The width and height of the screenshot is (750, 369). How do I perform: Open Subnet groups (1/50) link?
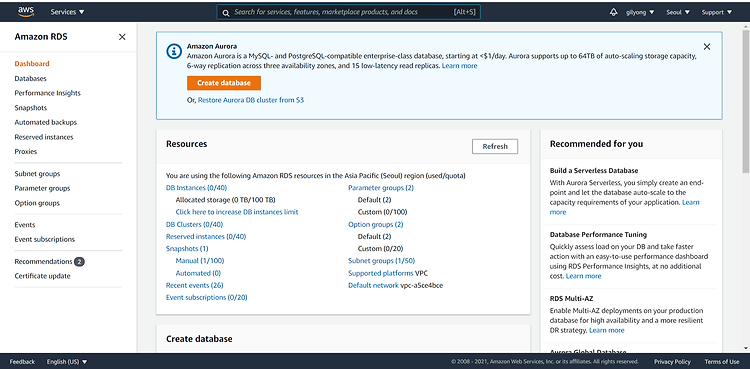tap(382, 261)
